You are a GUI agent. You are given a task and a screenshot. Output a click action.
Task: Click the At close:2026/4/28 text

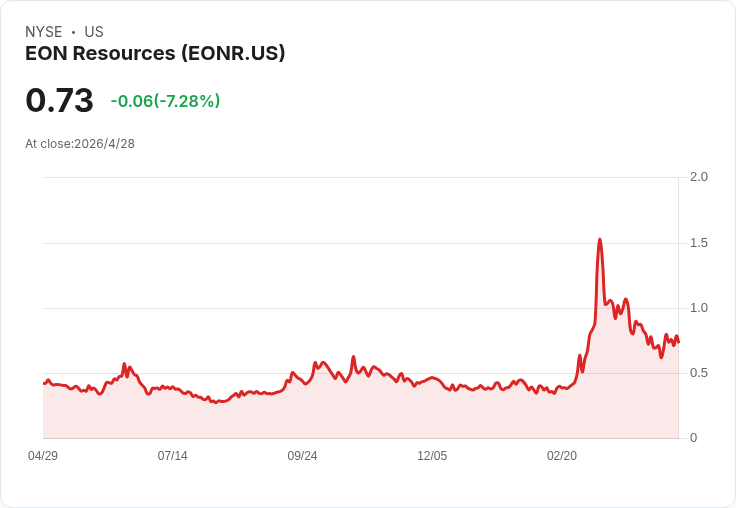pyautogui.click(x=80, y=144)
